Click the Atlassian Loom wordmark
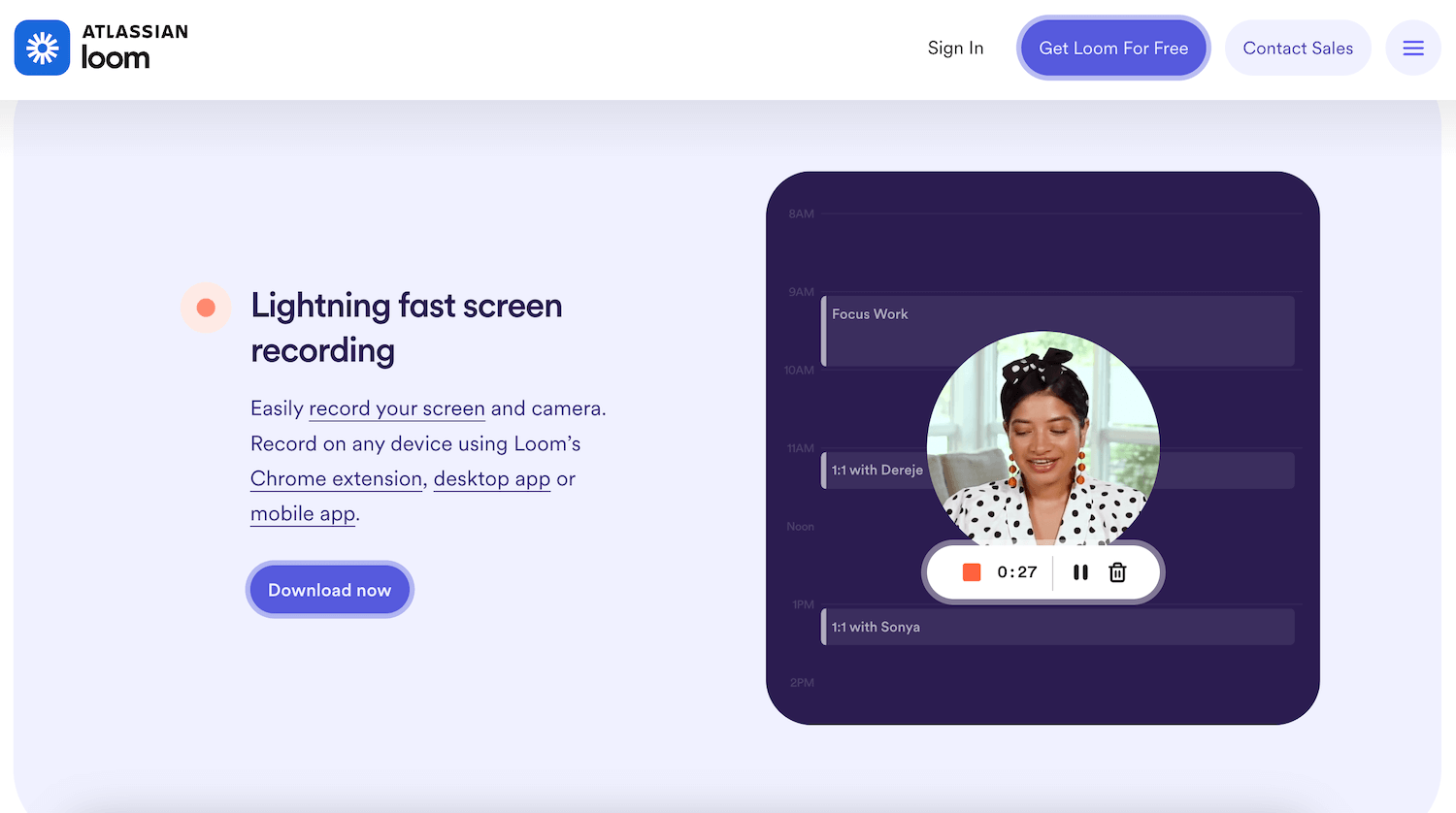The height and width of the screenshot is (813, 1456). (x=134, y=48)
